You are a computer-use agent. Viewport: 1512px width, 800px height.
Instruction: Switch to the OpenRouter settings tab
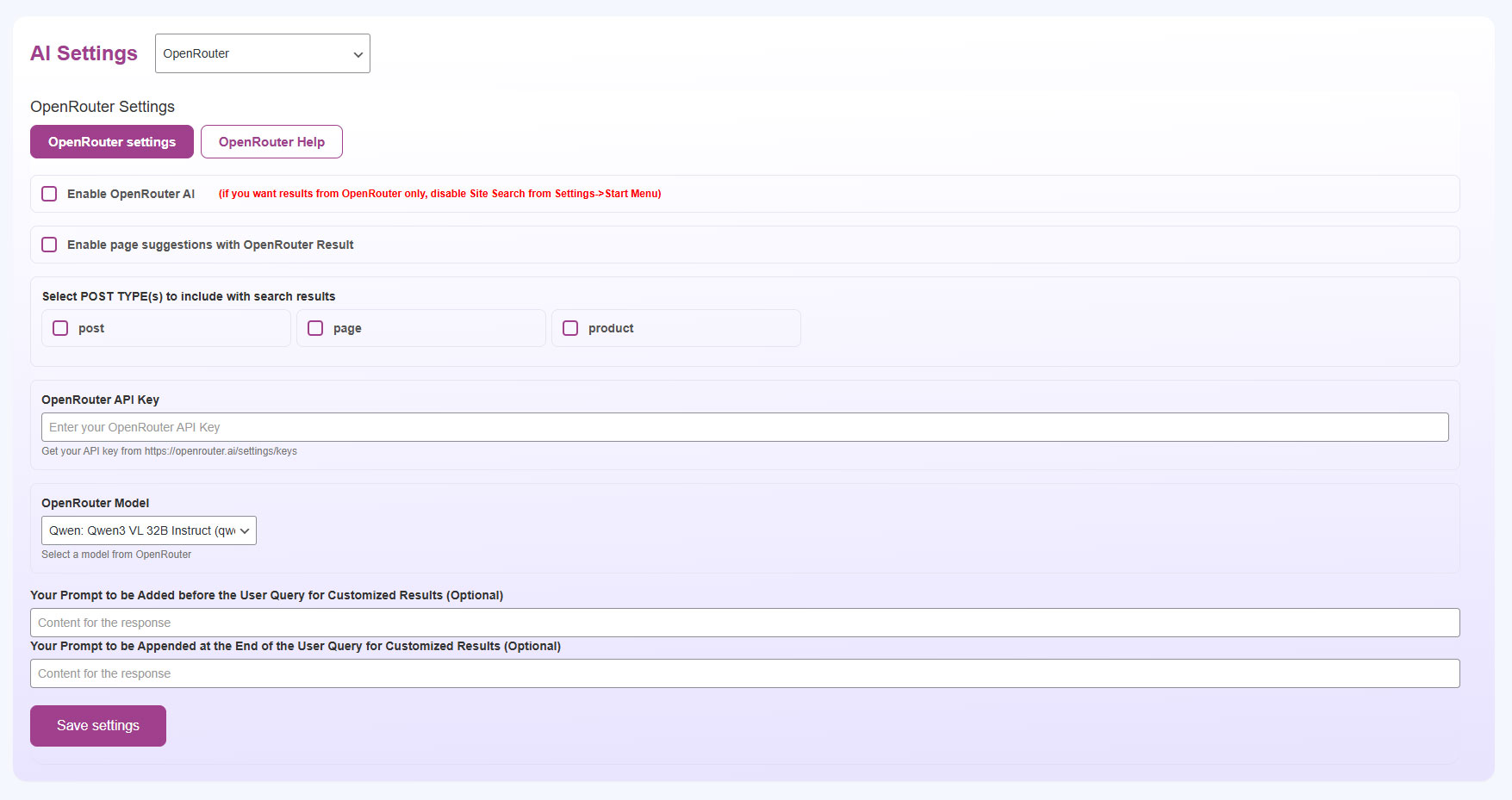coord(112,142)
